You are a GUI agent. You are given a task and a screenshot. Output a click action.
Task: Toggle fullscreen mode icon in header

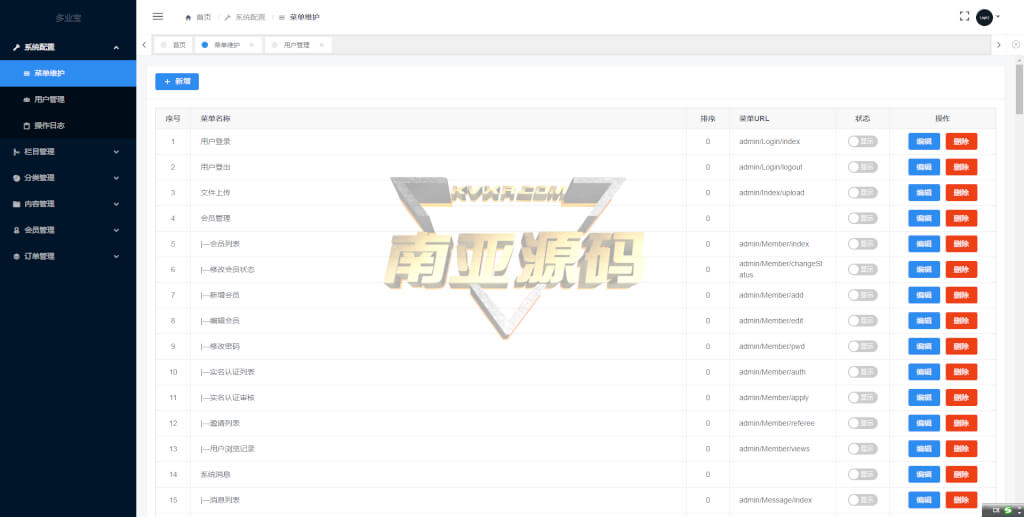pyautogui.click(x=964, y=16)
